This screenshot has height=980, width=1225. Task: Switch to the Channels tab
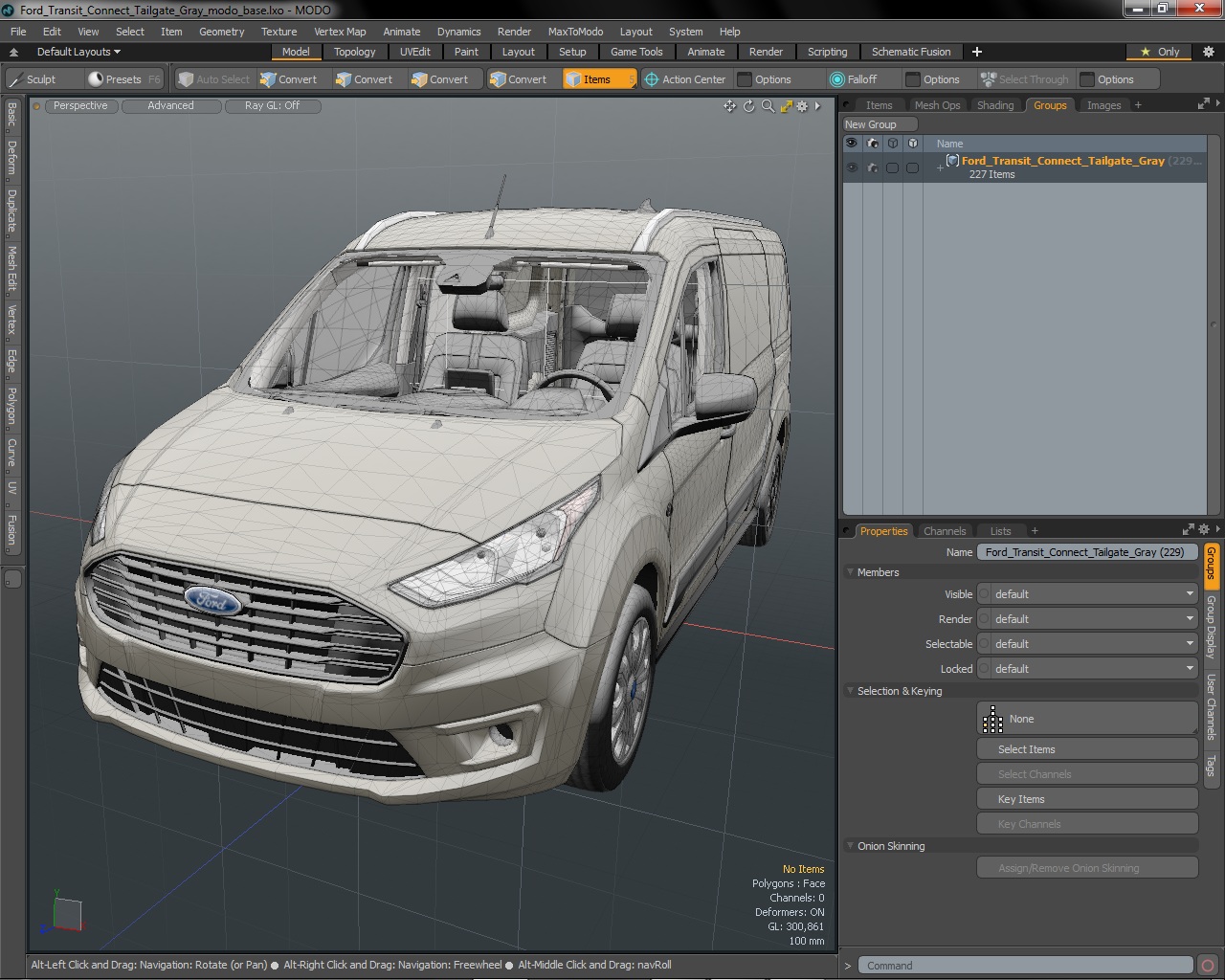(945, 531)
